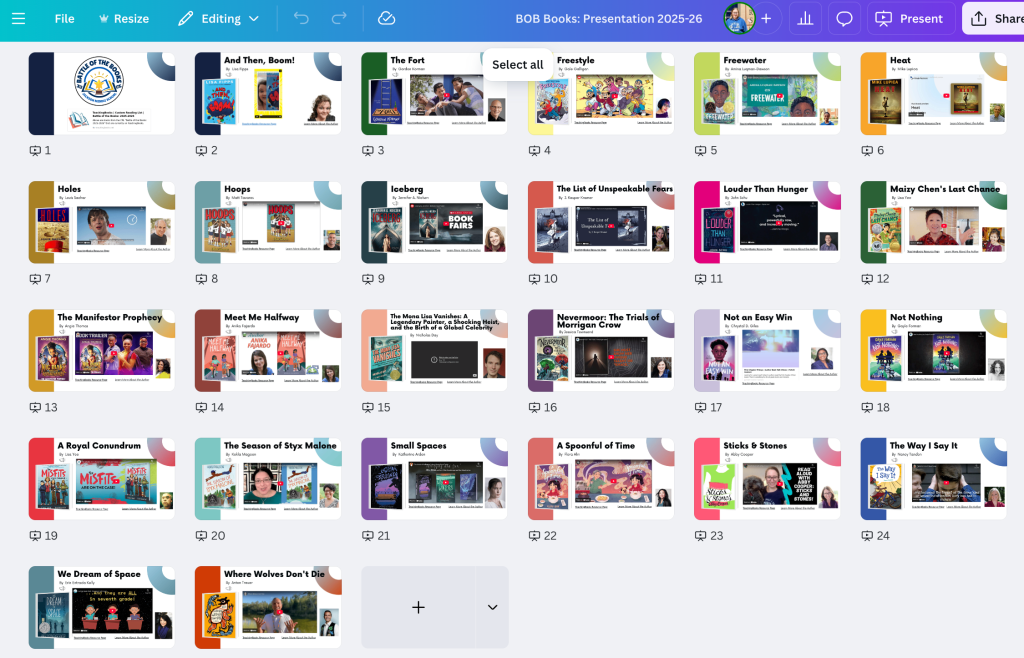Check the cloud save status icon

point(386,18)
